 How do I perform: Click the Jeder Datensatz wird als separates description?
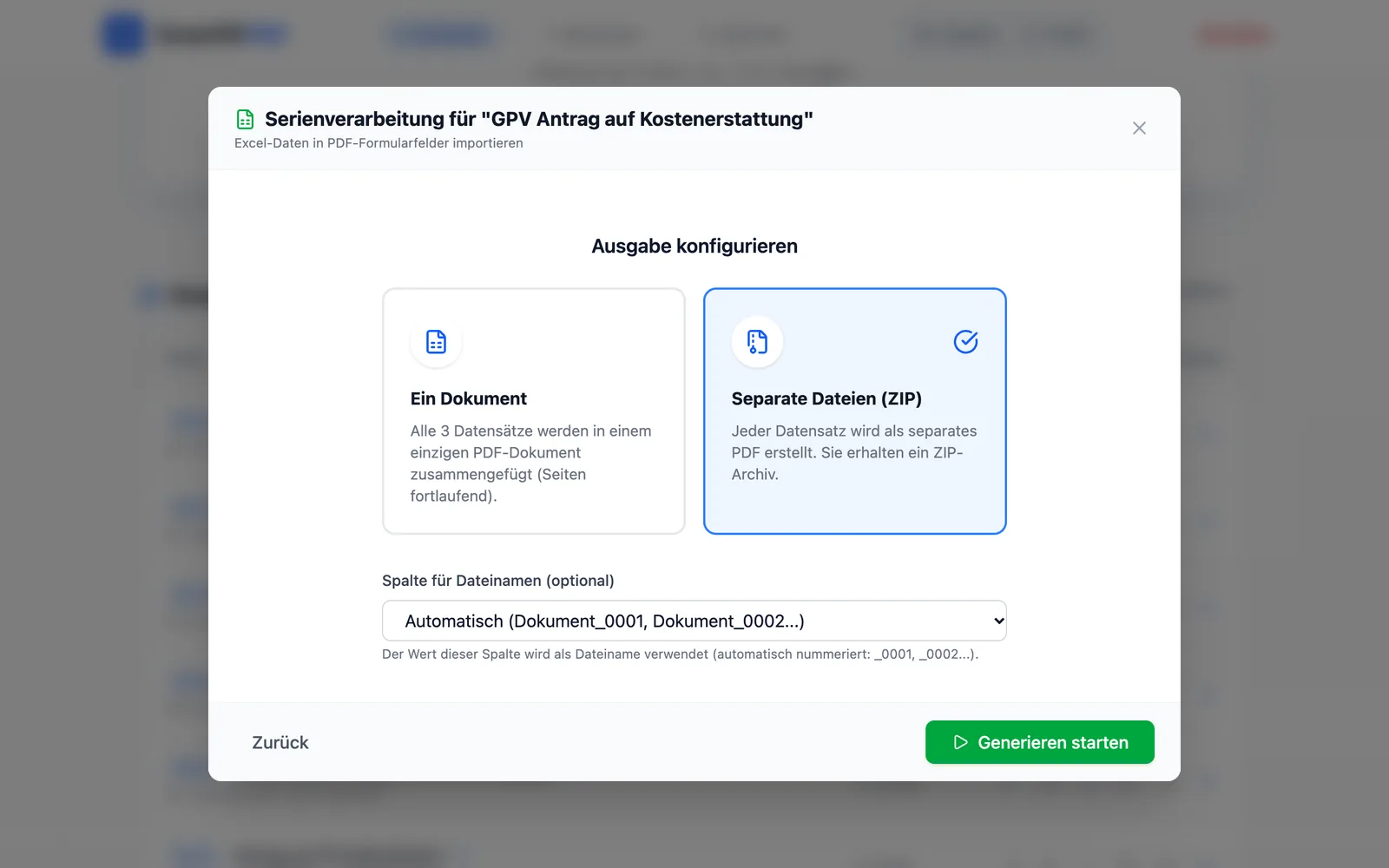(x=854, y=452)
